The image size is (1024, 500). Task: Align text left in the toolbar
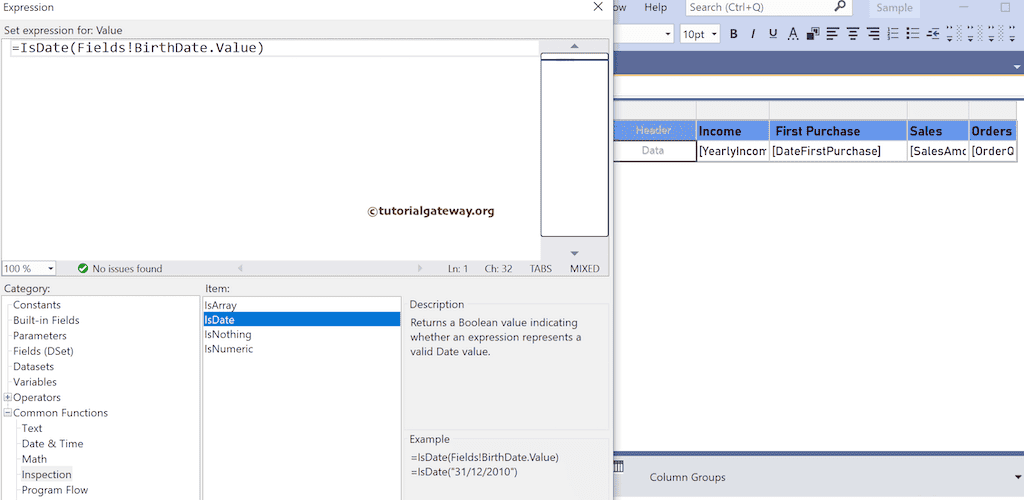(x=832, y=34)
